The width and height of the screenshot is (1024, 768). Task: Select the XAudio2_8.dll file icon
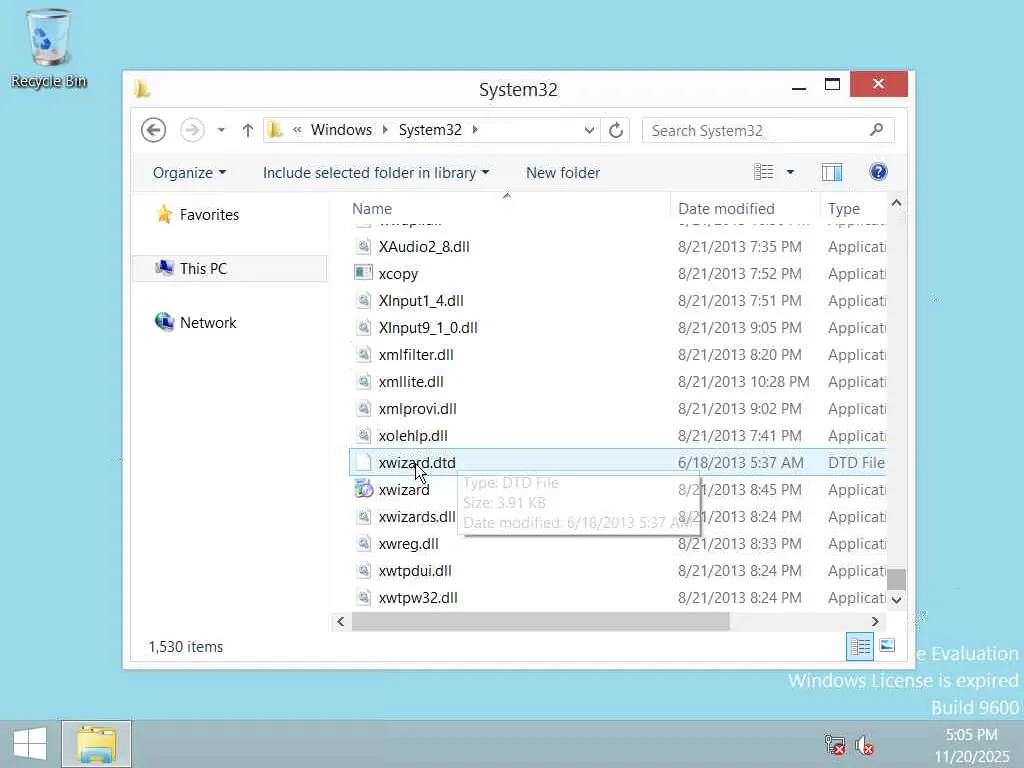pyautogui.click(x=363, y=246)
